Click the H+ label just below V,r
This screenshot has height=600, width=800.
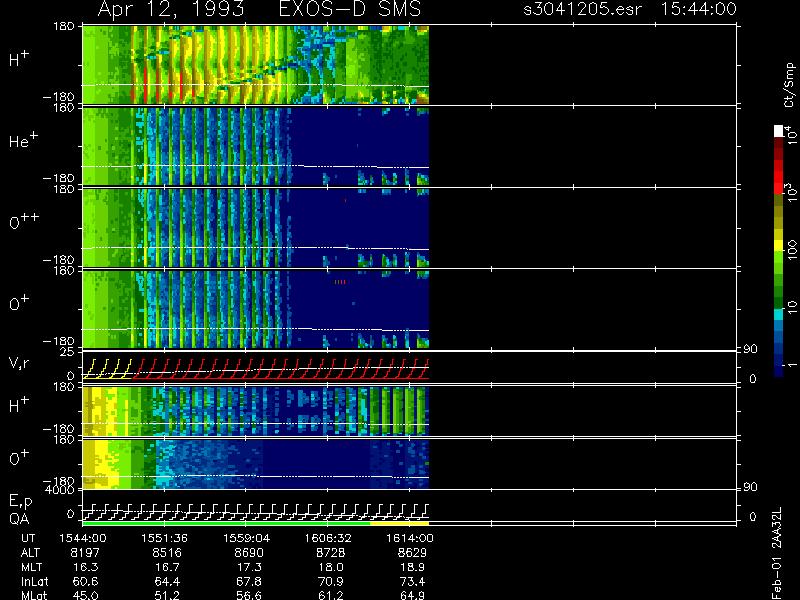pos(19,405)
